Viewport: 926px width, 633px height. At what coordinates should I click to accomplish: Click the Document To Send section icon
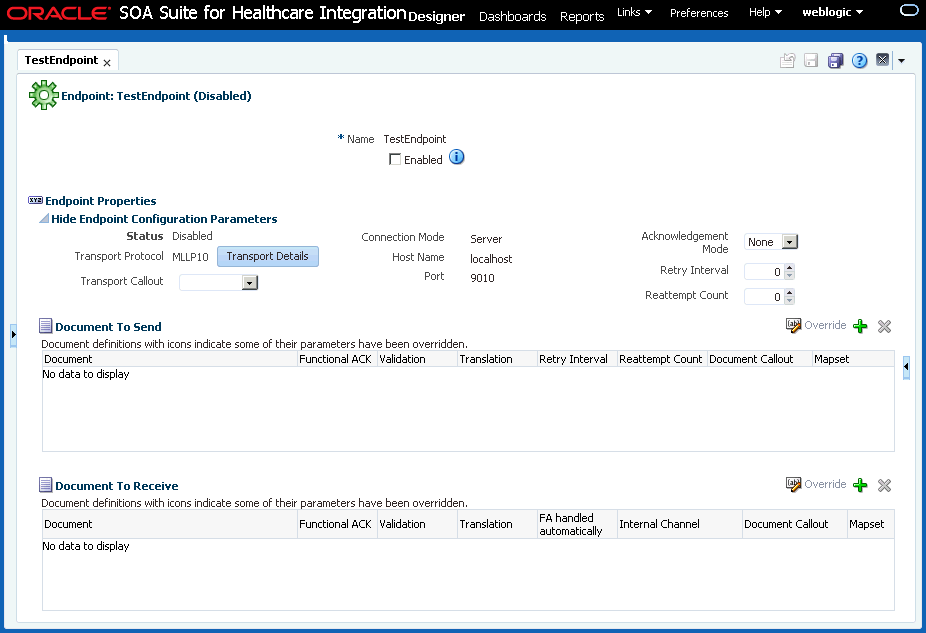point(45,326)
